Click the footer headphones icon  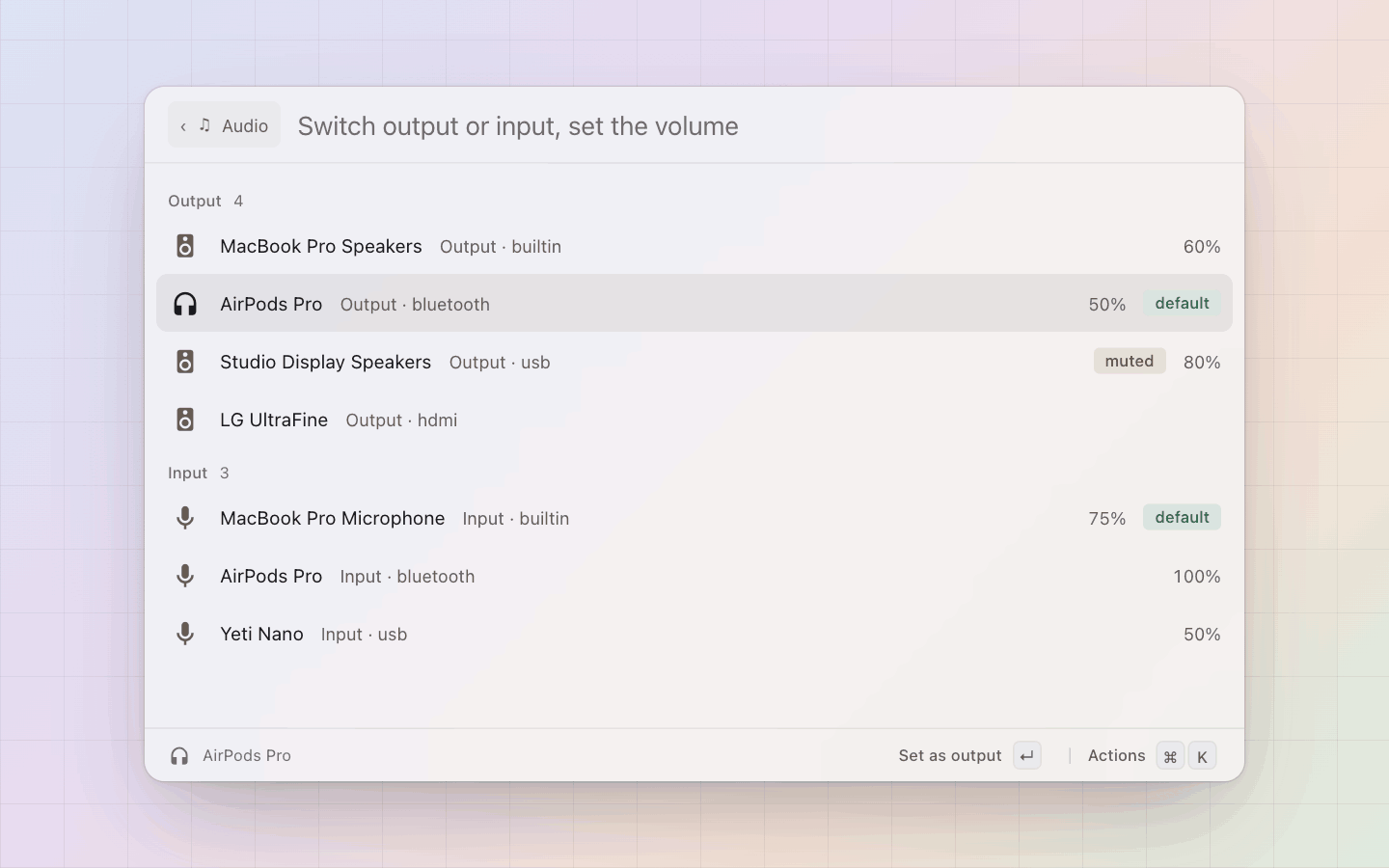pos(179,756)
